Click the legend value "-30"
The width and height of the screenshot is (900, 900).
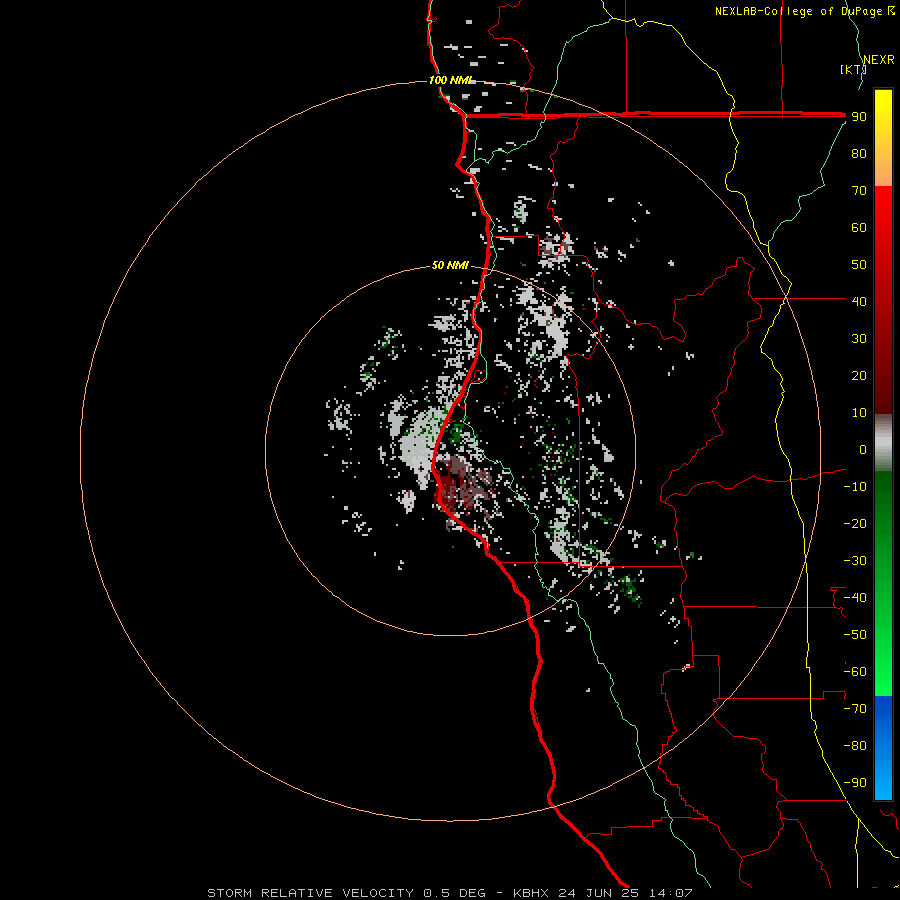click(855, 561)
